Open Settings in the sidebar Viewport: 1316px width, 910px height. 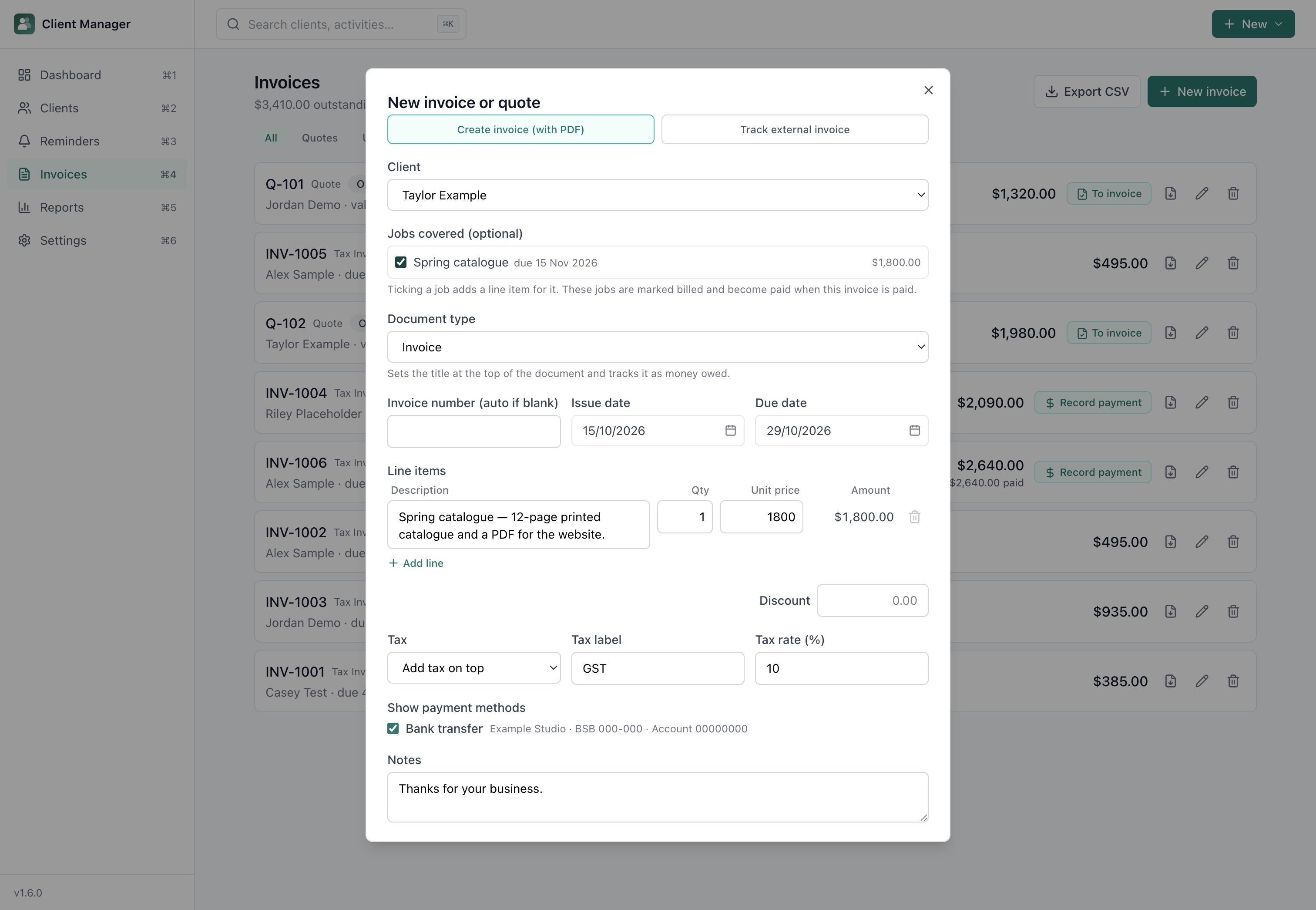[x=97, y=241]
